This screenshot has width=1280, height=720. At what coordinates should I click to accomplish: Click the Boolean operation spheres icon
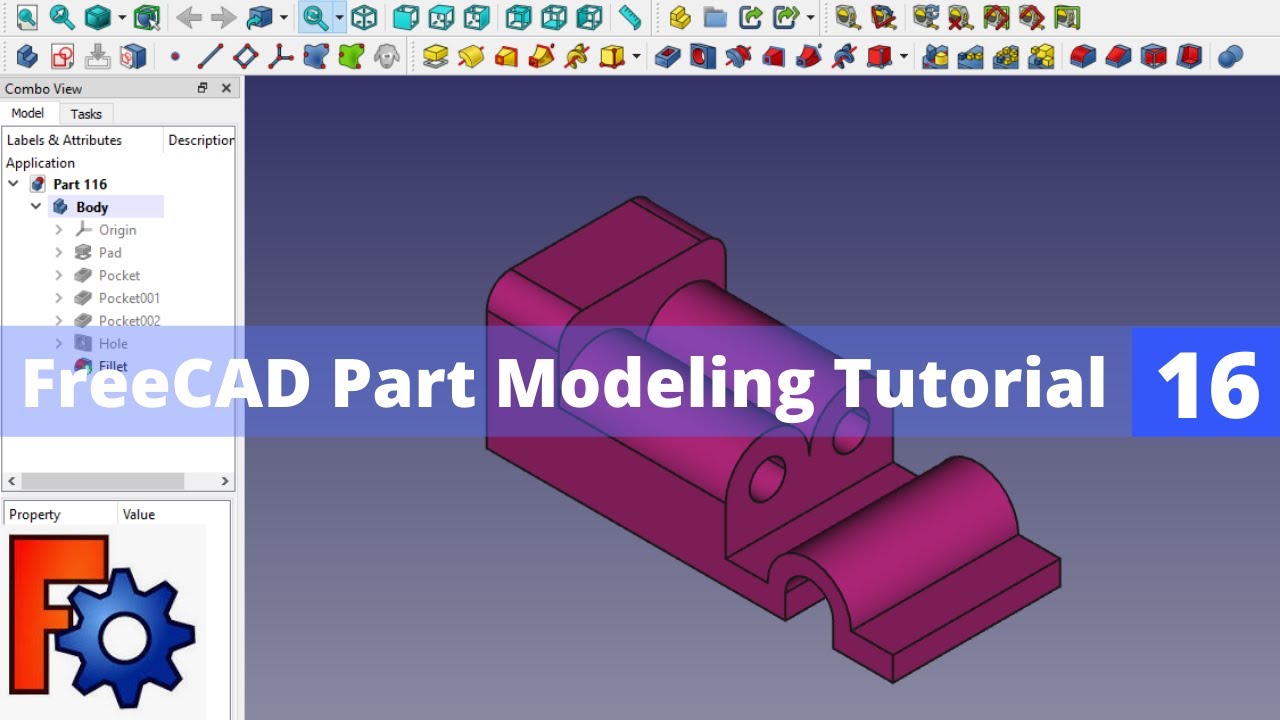coord(1231,56)
